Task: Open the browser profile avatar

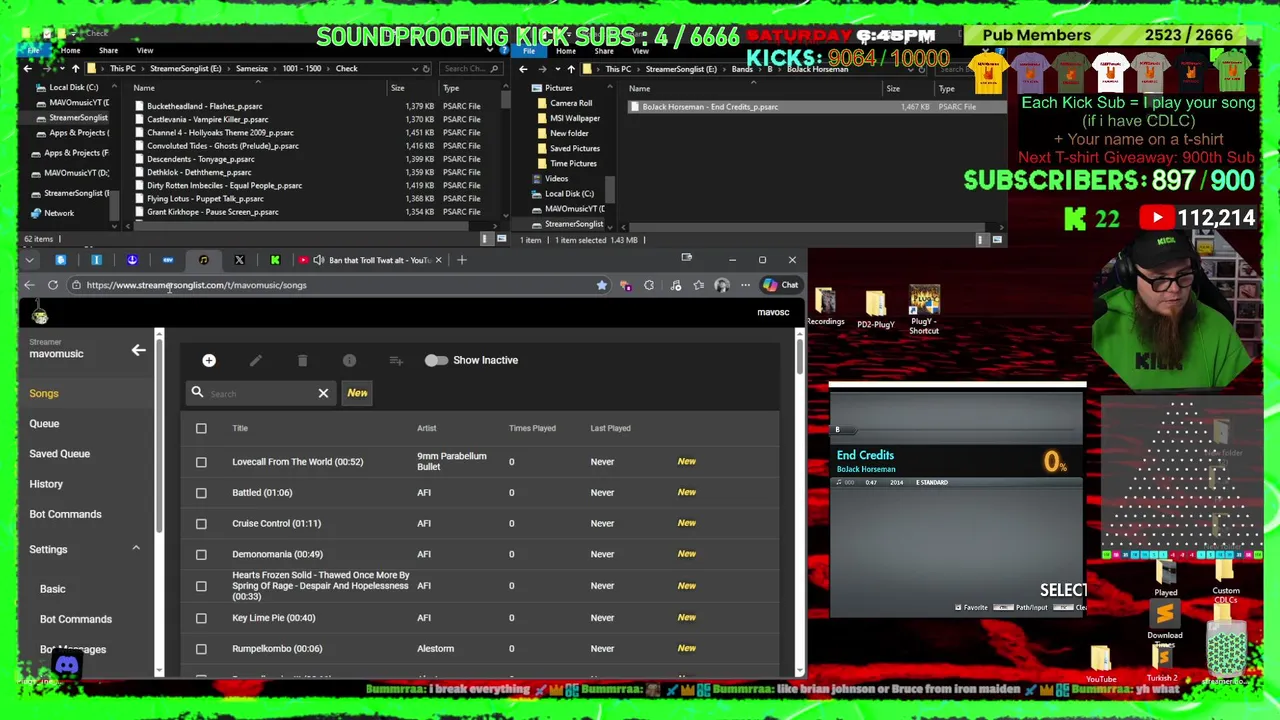Action: [721, 285]
